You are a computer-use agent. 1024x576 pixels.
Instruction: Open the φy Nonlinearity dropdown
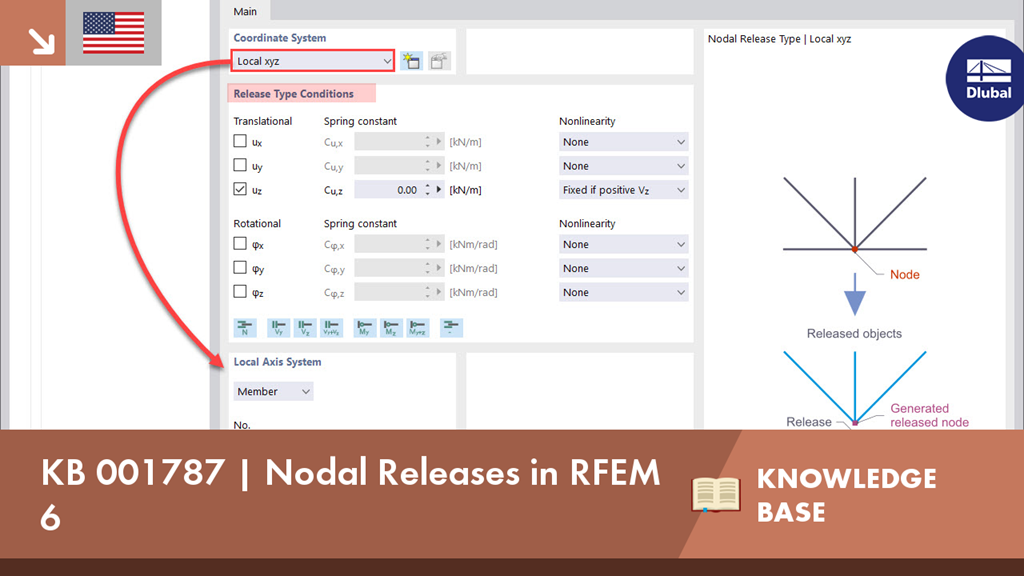624,268
